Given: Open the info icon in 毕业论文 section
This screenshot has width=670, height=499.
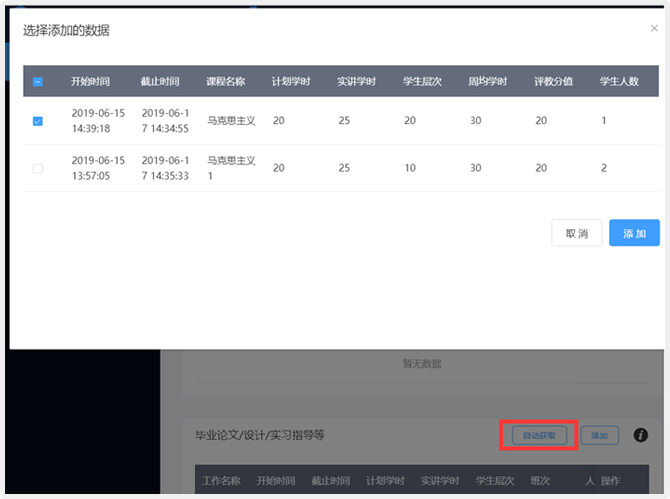Looking at the screenshot, I should tap(640, 435).
